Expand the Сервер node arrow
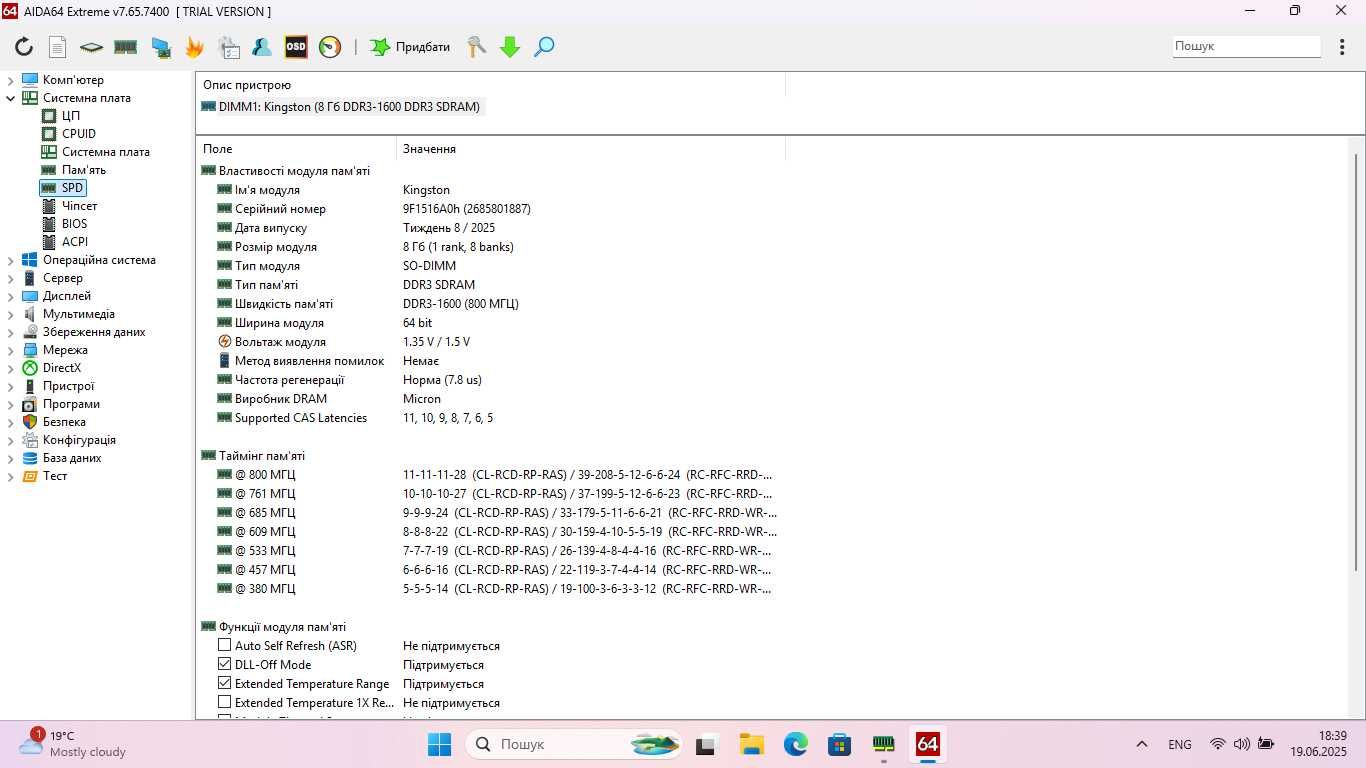This screenshot has height=768, width=1366. pyautogui.click(x=11, y=278)
